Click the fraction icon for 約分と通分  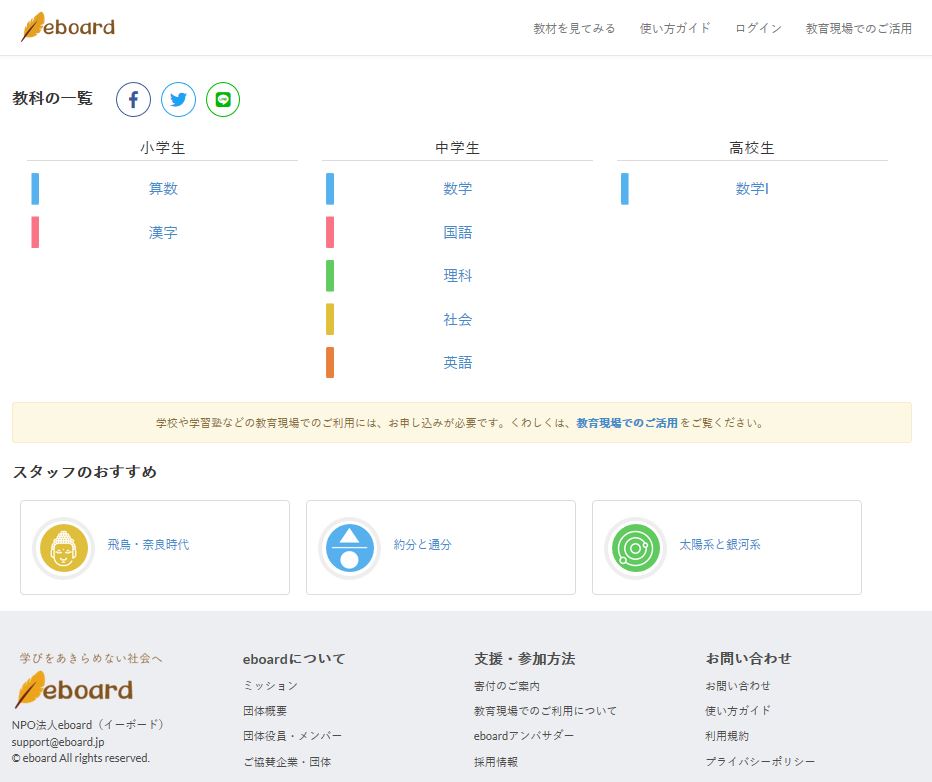click(349, 548)
